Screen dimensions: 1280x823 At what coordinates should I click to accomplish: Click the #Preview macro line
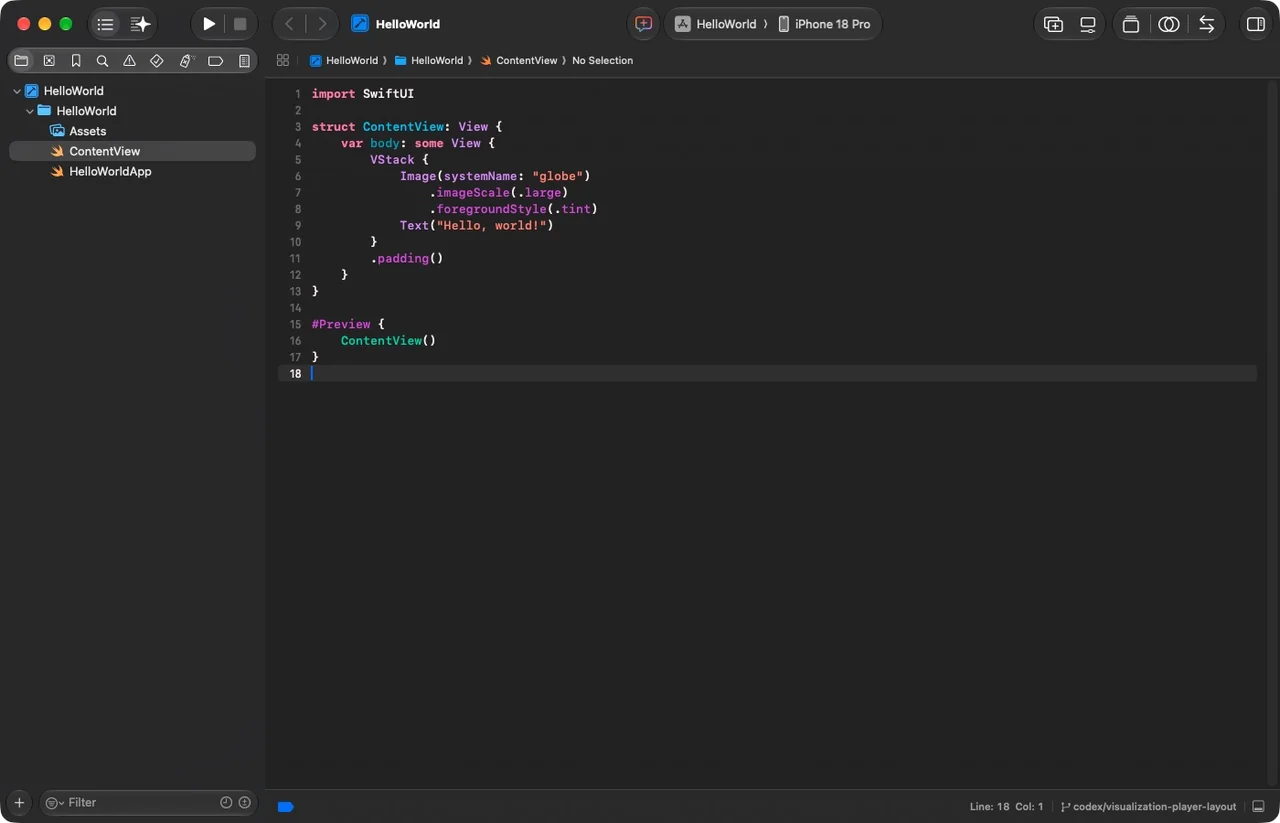tap(348, 324)
